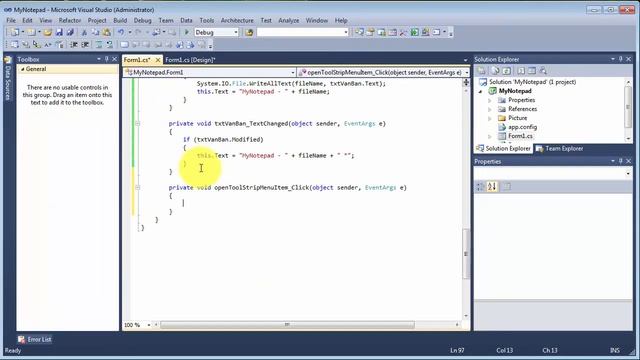This screenshot has height=360, width=640.
Task: Open the method member dropdown in editor
Action: point(467,73)
